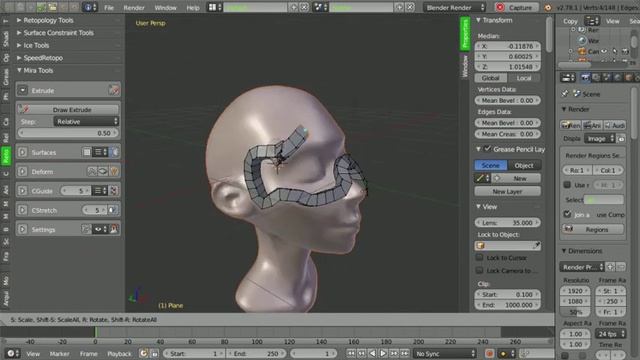Select the green Retopo vertical tab

(6, 156)
